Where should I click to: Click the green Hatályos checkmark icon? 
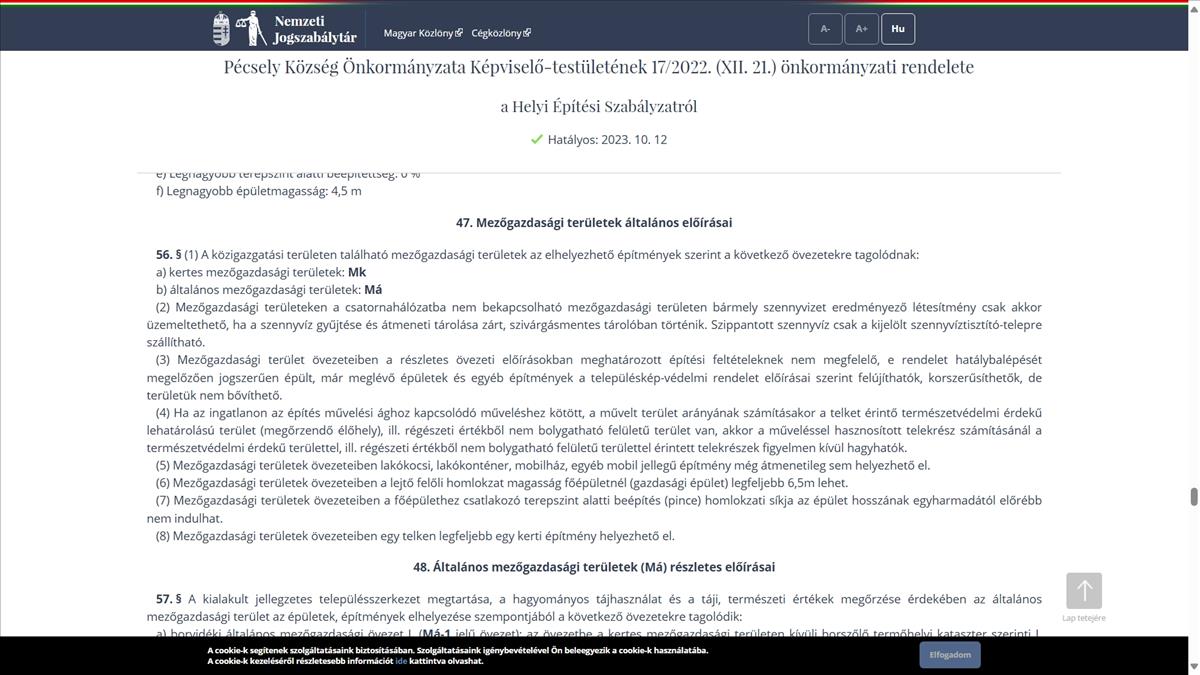tap(537, 140)
